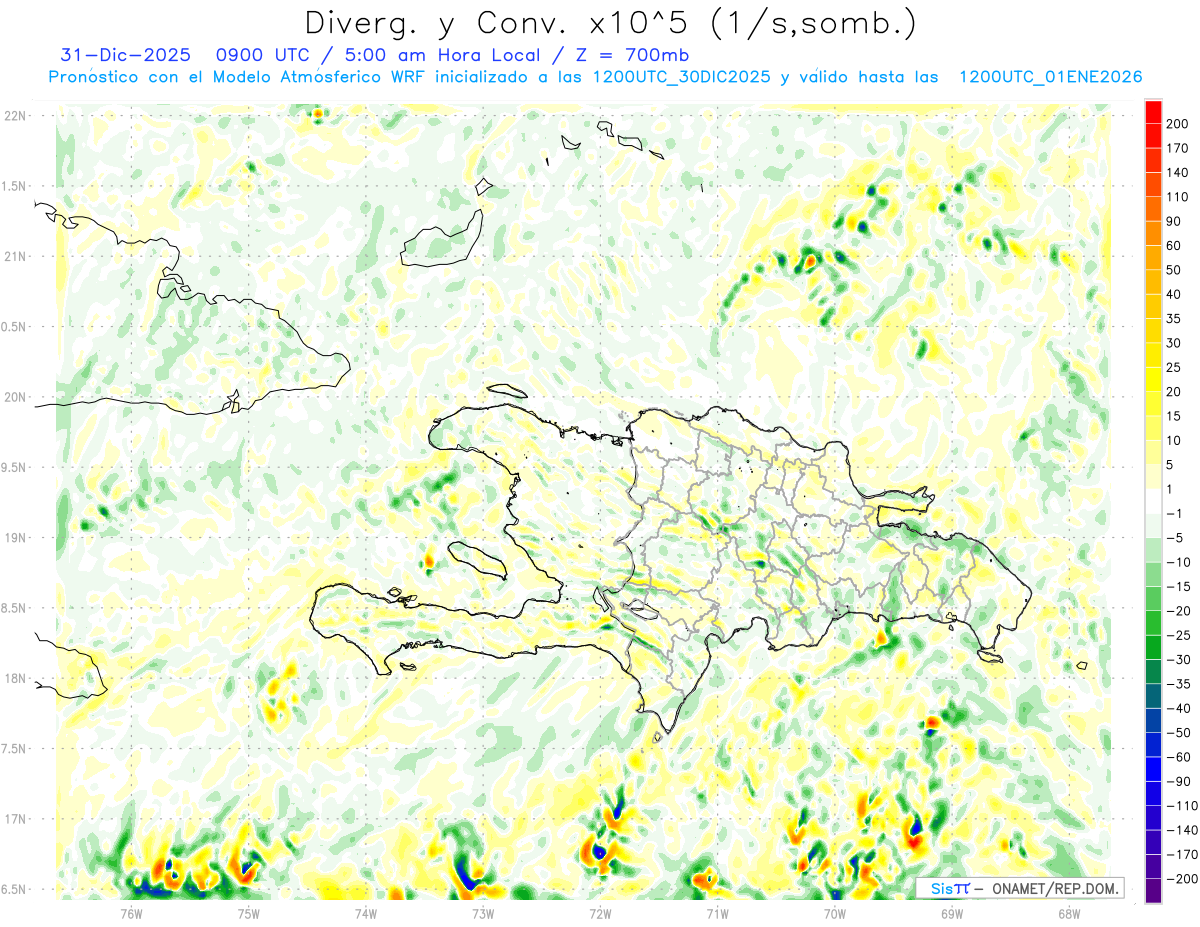Click the '69W' longitude label
1200x927 pixels.
click(x=952, y=913)
